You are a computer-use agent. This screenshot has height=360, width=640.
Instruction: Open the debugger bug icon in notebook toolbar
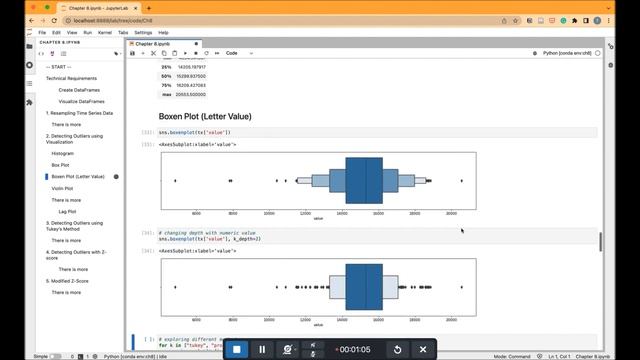click(x=535, y=53)
